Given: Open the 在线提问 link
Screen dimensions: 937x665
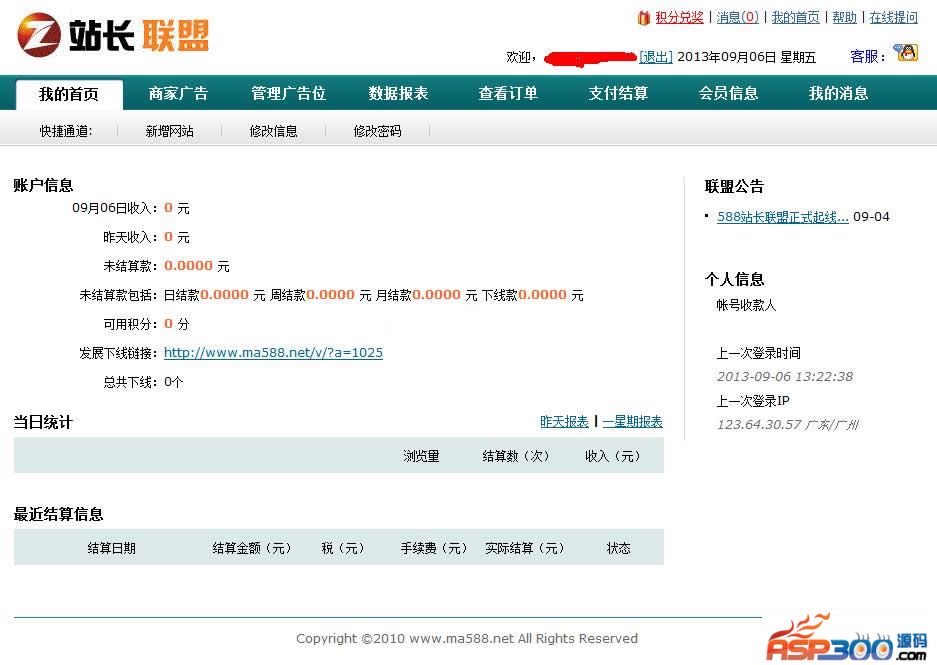Looking at the screenshot, I should [x=893, y=17].
